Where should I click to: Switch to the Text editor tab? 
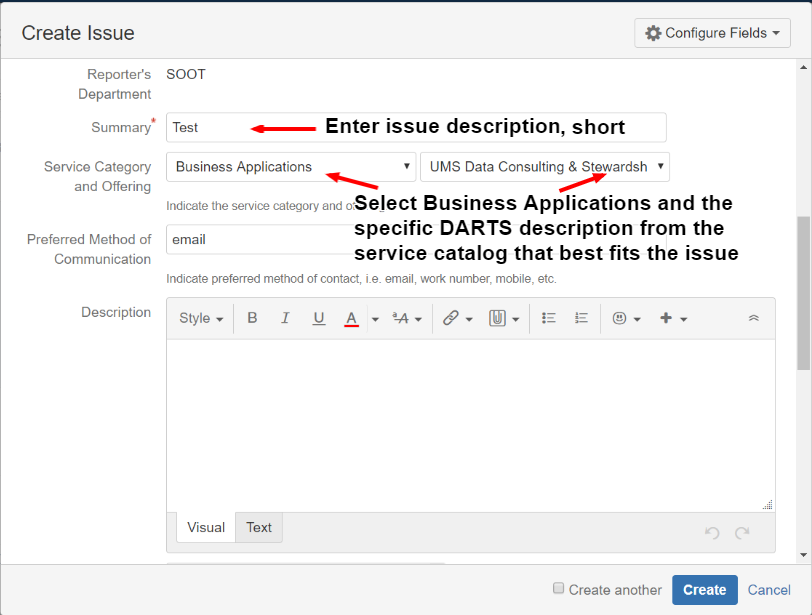coord(258,527)
